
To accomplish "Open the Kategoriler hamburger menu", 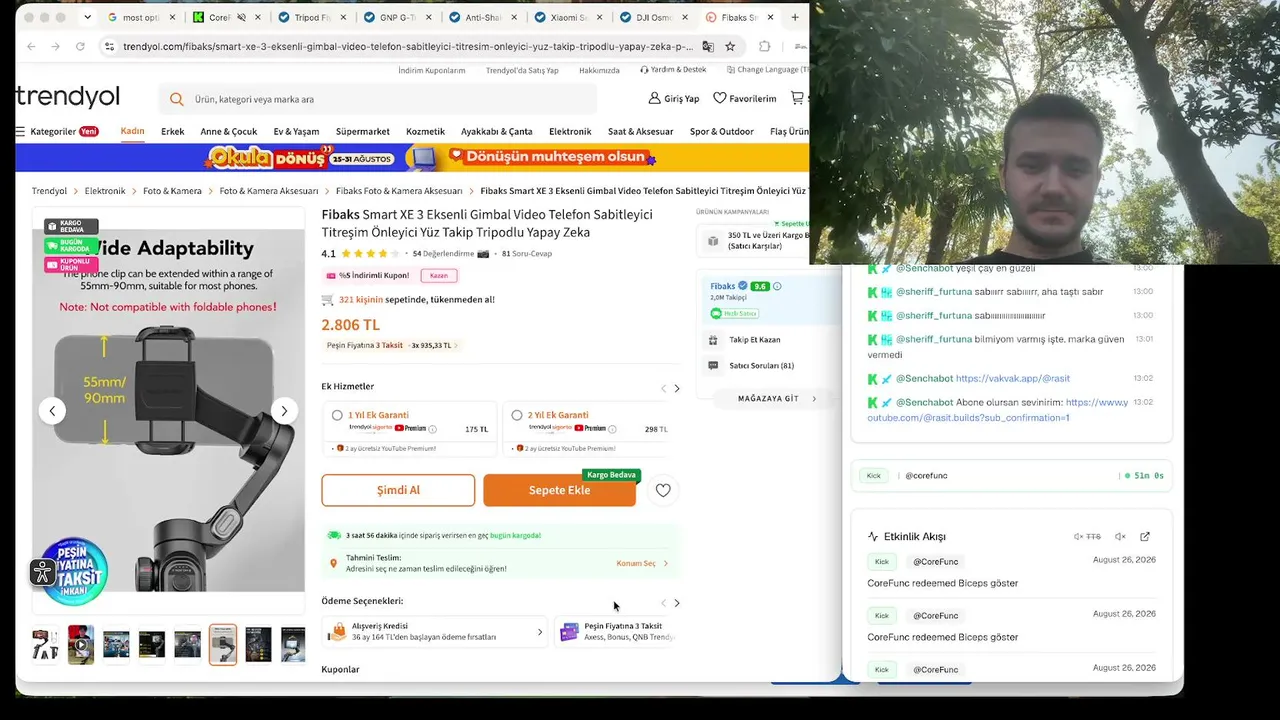I will click(20, 131).
